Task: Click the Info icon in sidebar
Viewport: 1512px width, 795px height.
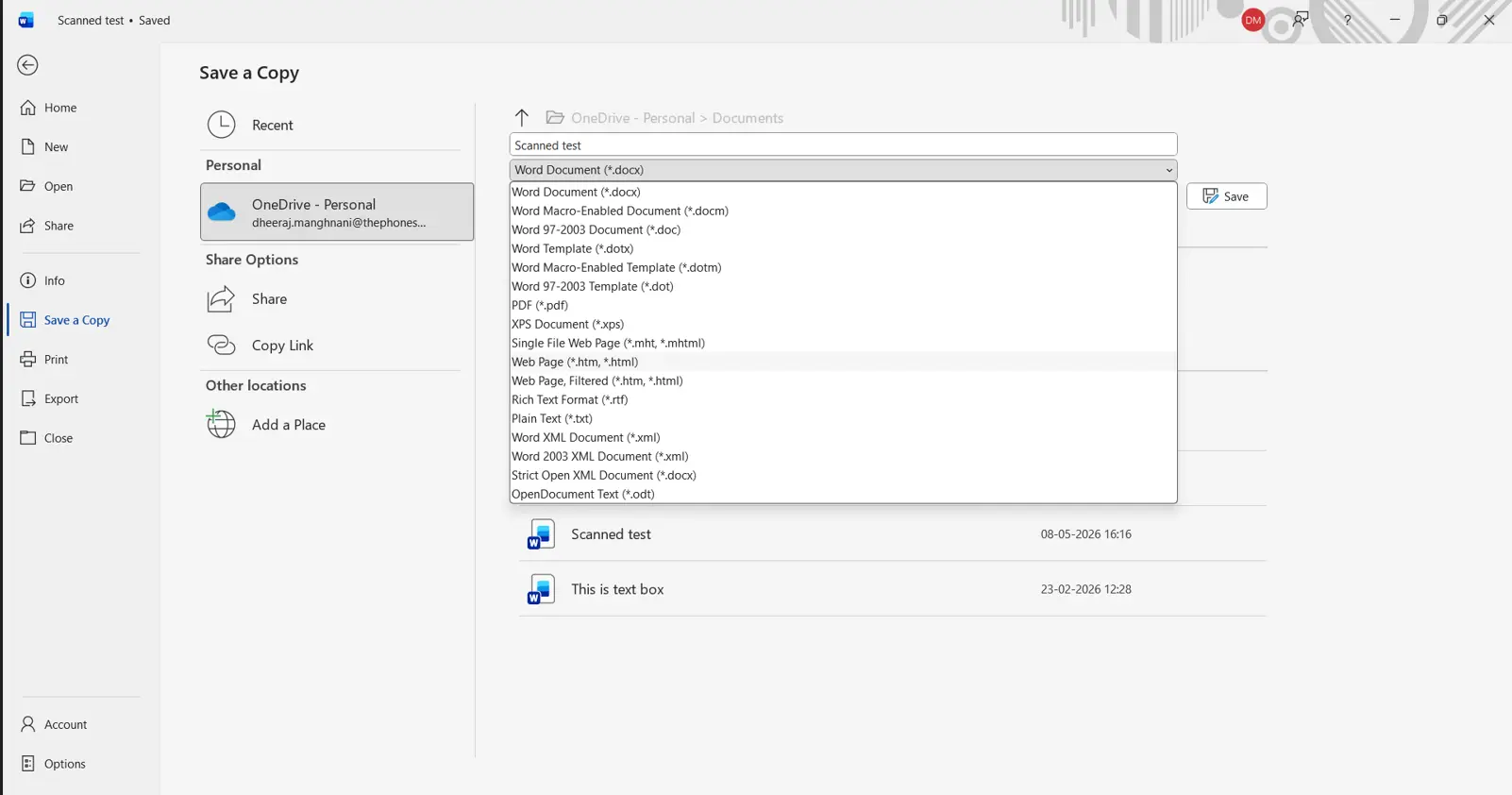Action: coord(28,280)
